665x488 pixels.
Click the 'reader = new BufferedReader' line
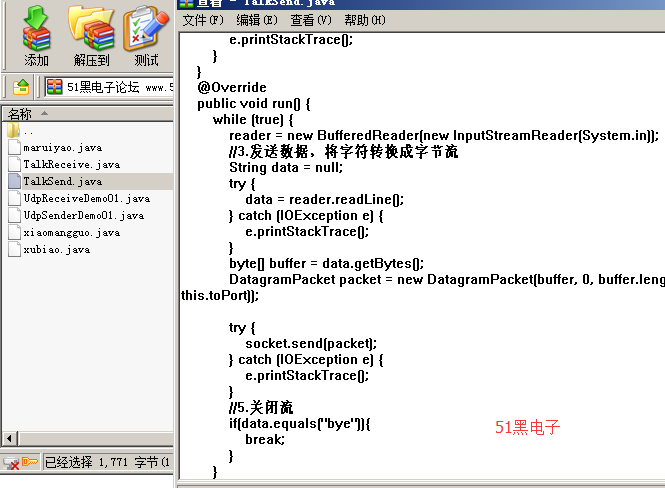(x=444, y=135)
